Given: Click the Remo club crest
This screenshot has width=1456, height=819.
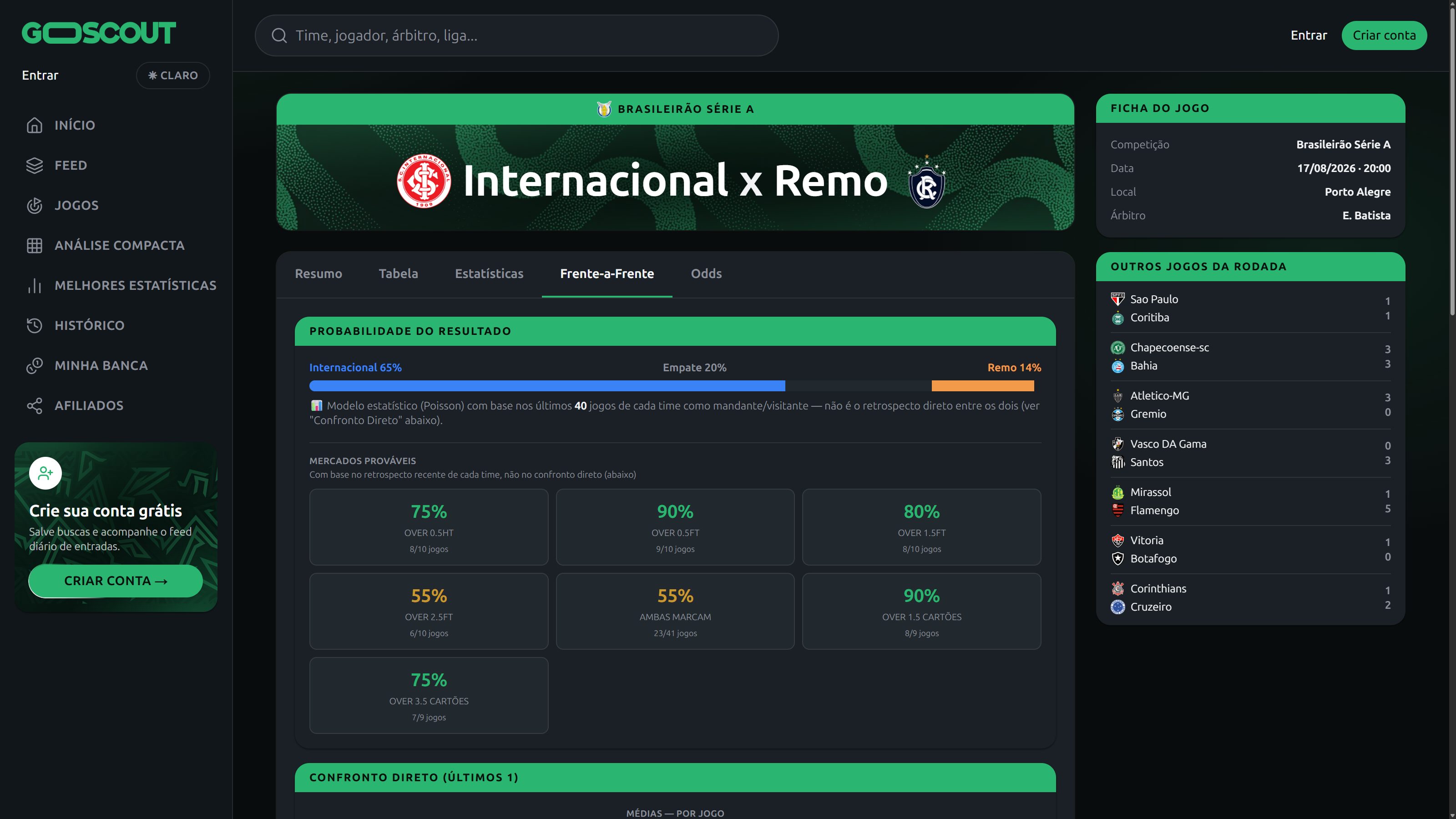Looking at the screenshot, I should click(927, 182).
